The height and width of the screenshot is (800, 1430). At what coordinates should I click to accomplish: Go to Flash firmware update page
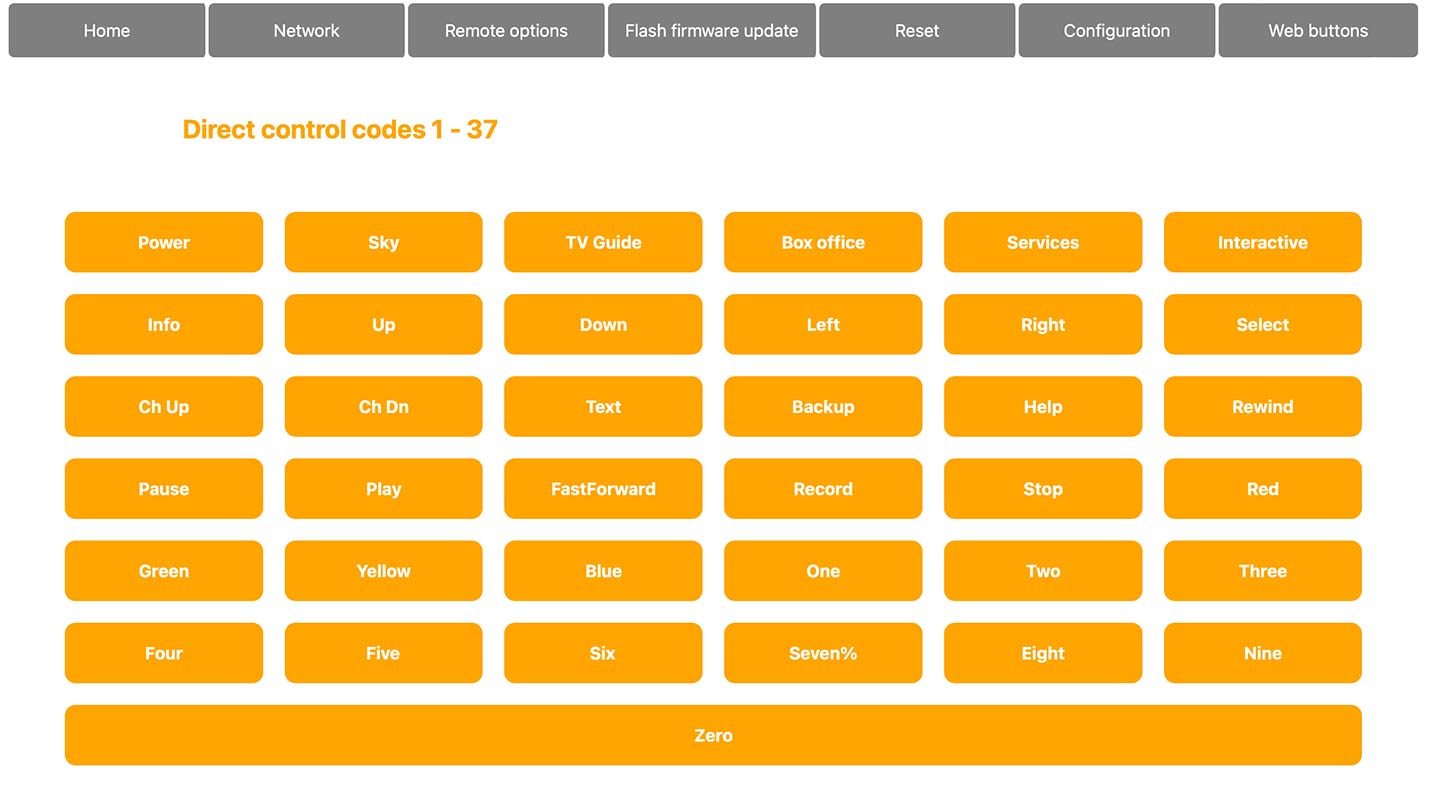pos(711,30)
